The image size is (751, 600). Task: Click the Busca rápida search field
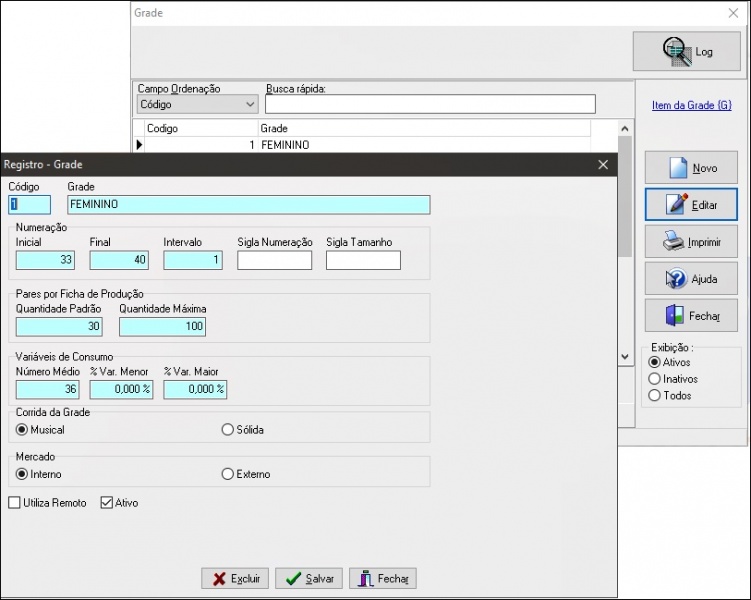pyautogui.click(x=430, y=104)
